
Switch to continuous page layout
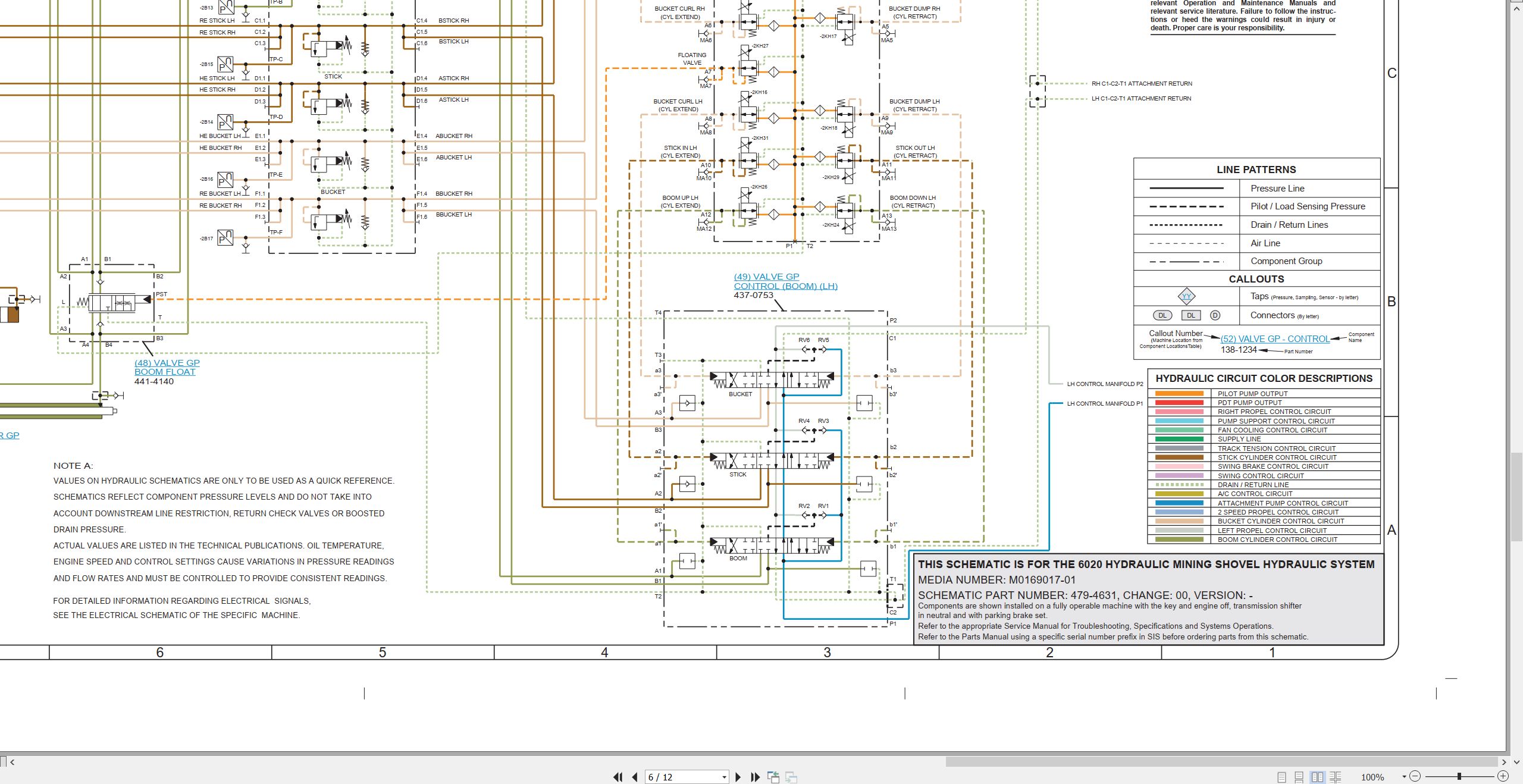pos(1299,777)
